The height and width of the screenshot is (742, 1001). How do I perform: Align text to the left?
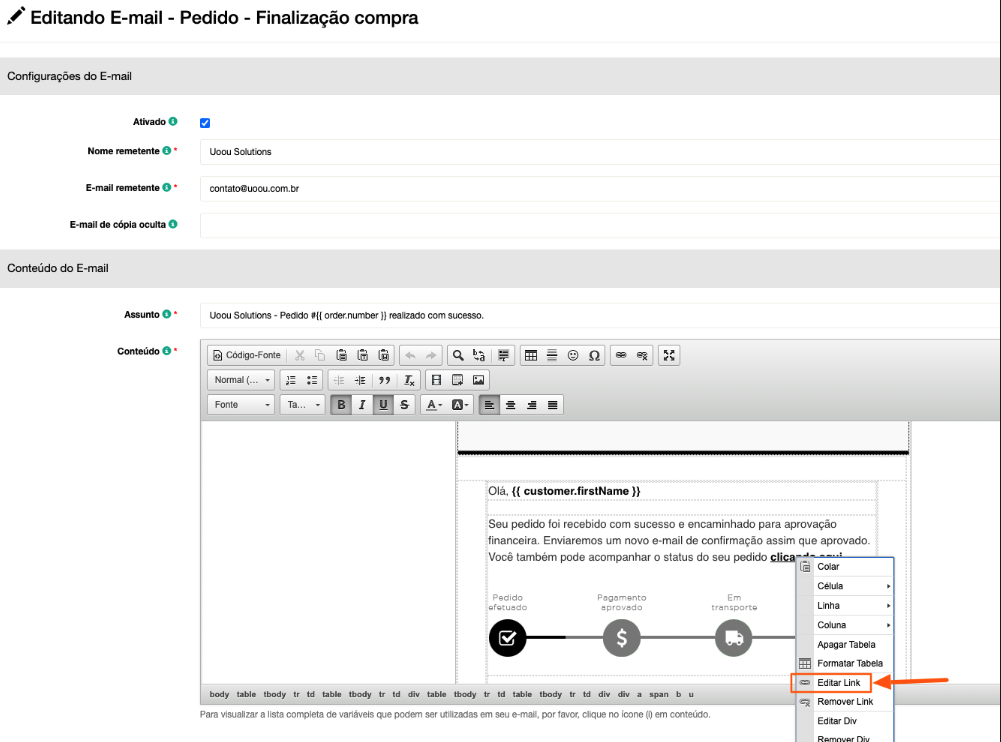489,405
